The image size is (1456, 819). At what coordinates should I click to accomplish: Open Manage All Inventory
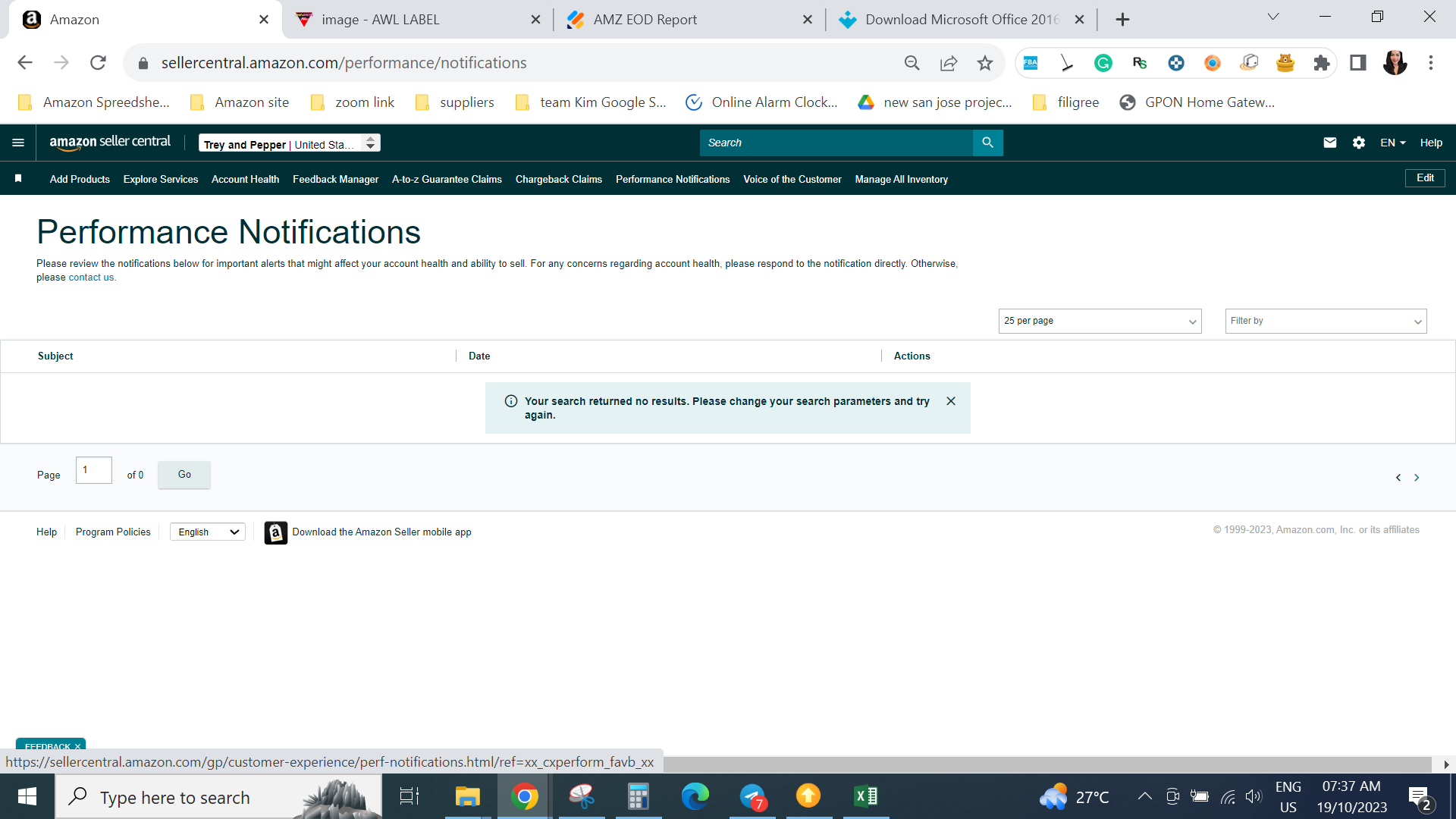point(902,180)
